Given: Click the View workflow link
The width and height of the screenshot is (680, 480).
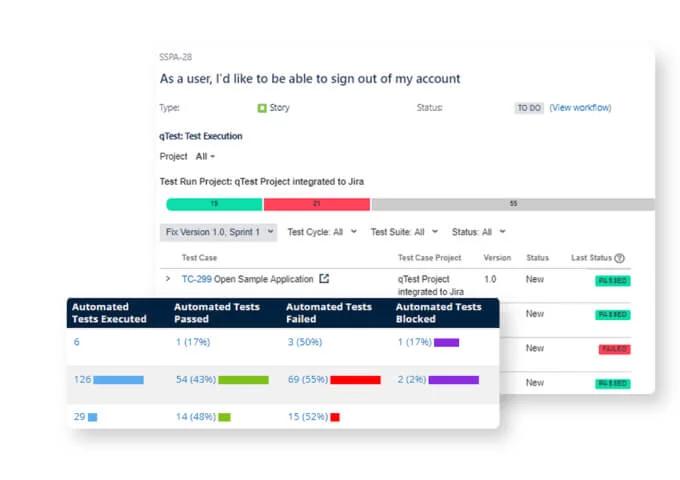Looking at the screenshot, I should [x=580, y=108].
